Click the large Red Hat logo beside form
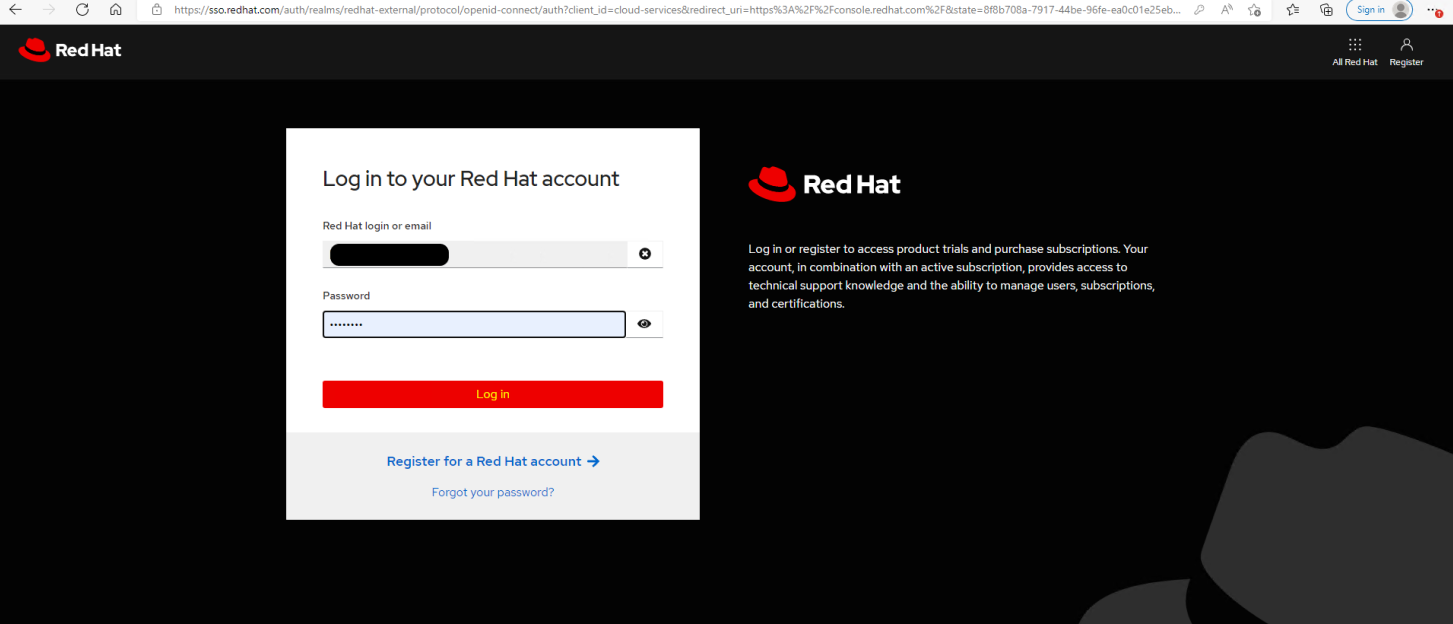Screen dimensions: 1453x624 point(824,184)
